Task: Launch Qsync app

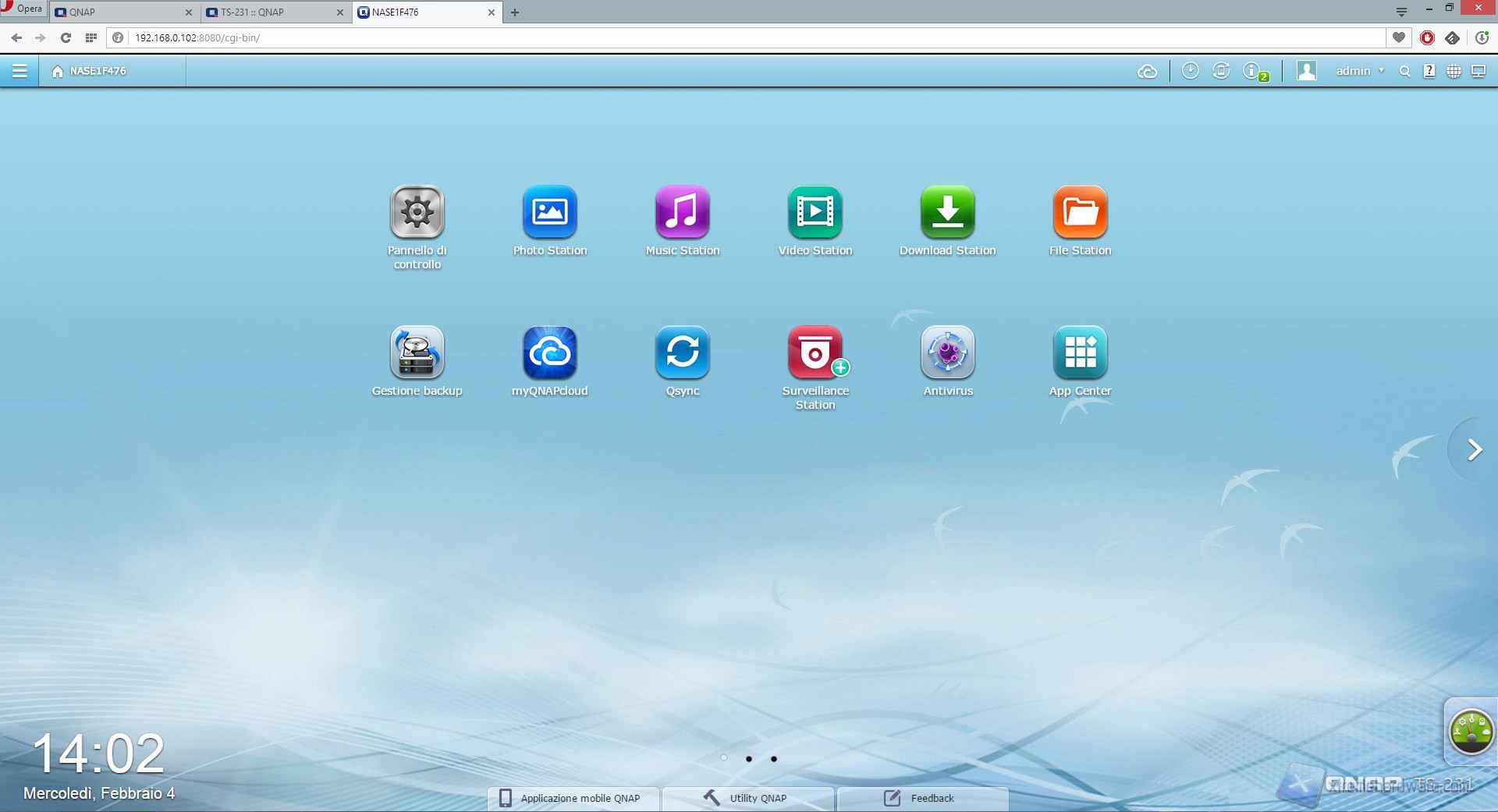Action: [682, 353]
